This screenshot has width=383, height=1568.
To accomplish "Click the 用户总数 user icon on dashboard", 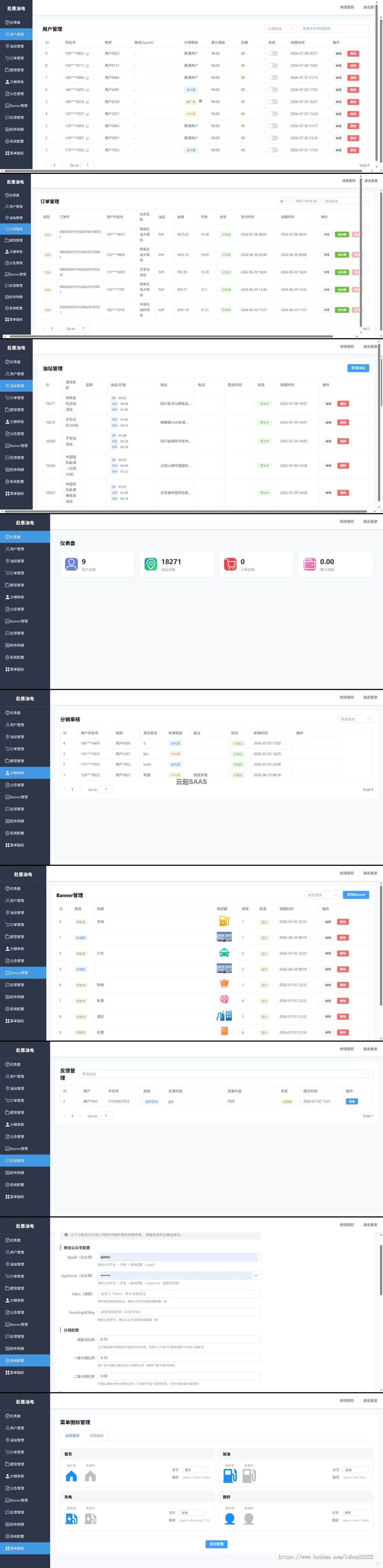I will [71, 564].
